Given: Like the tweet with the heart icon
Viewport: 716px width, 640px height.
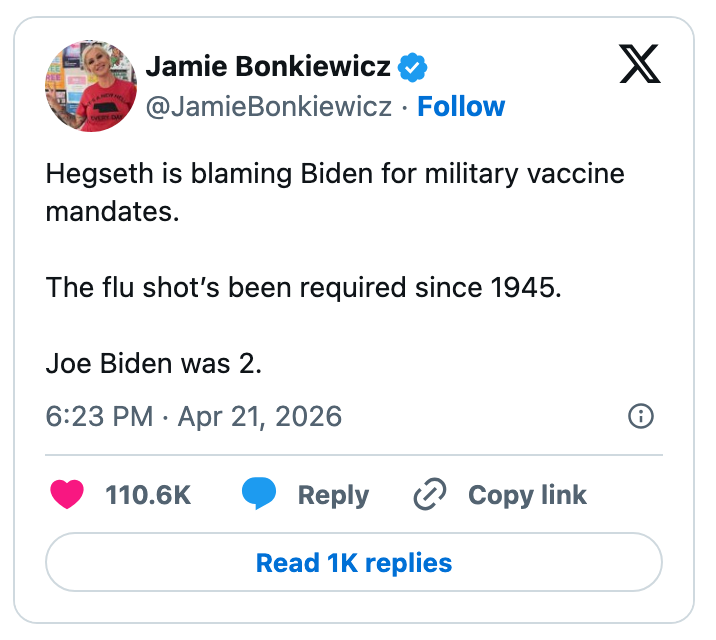Looking at the screenshot, I should (68, 494).
